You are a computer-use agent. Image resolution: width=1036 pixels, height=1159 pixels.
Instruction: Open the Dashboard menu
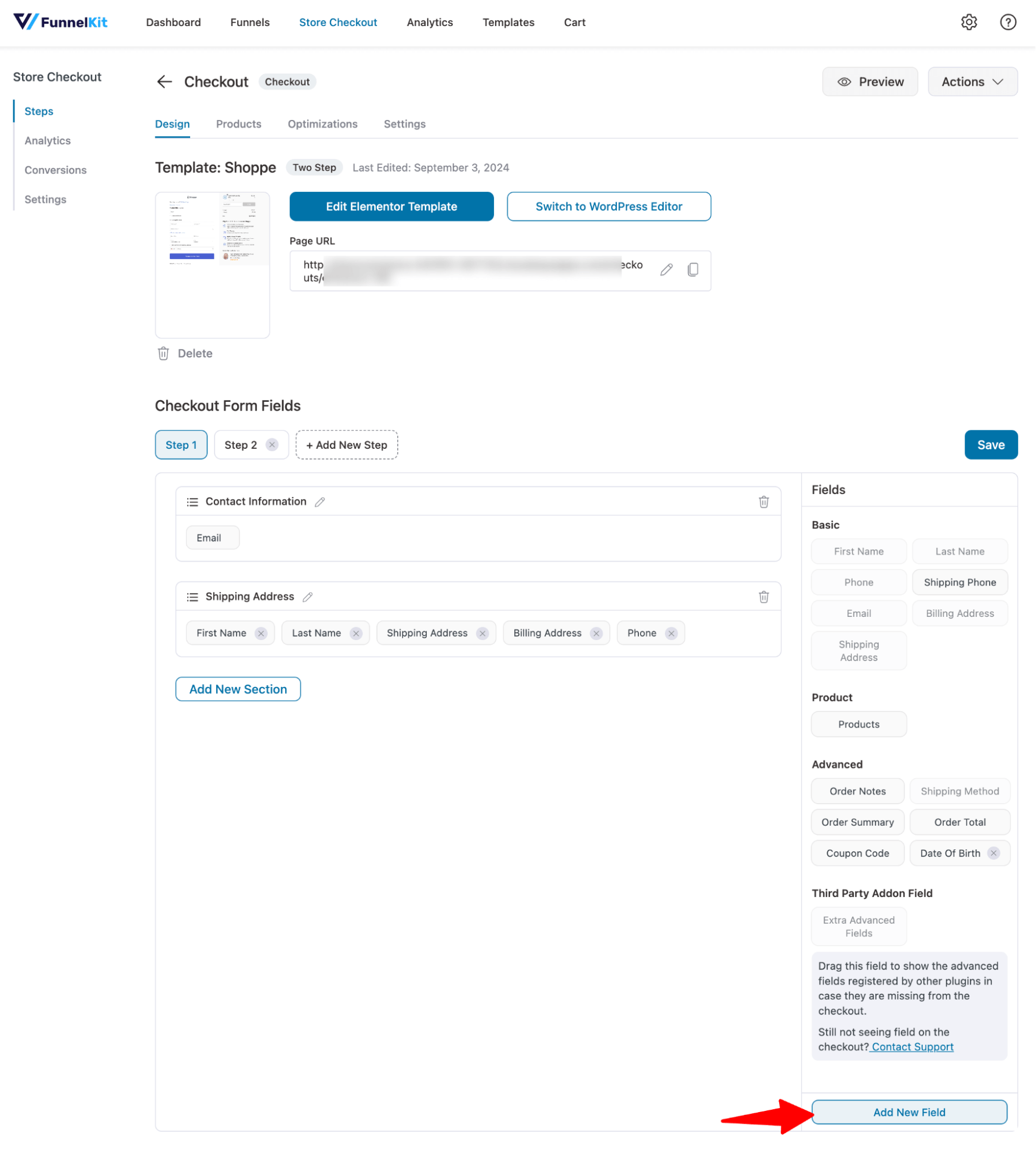[173, 22]
